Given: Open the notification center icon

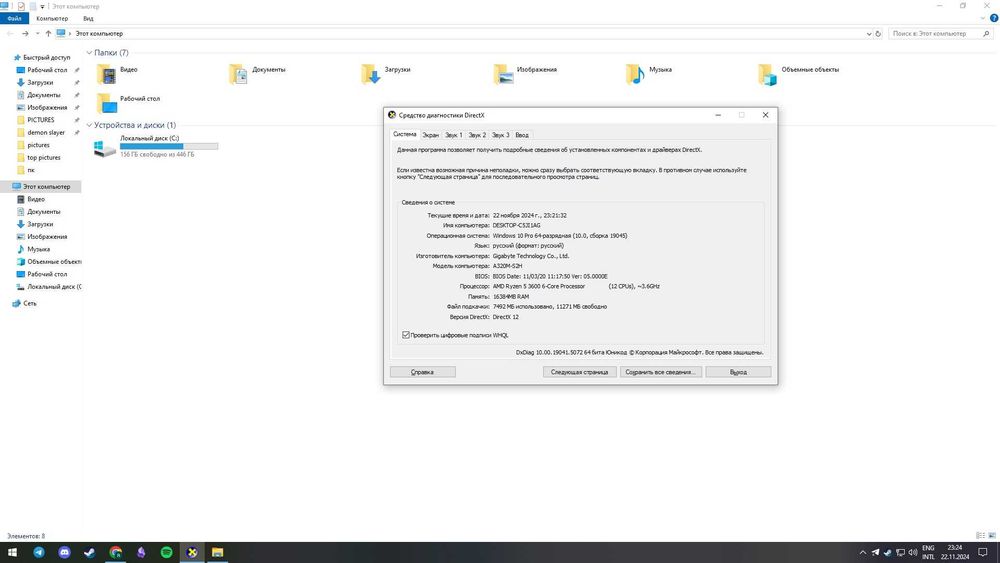Looking at the screenshot, I should coord(983,552).
